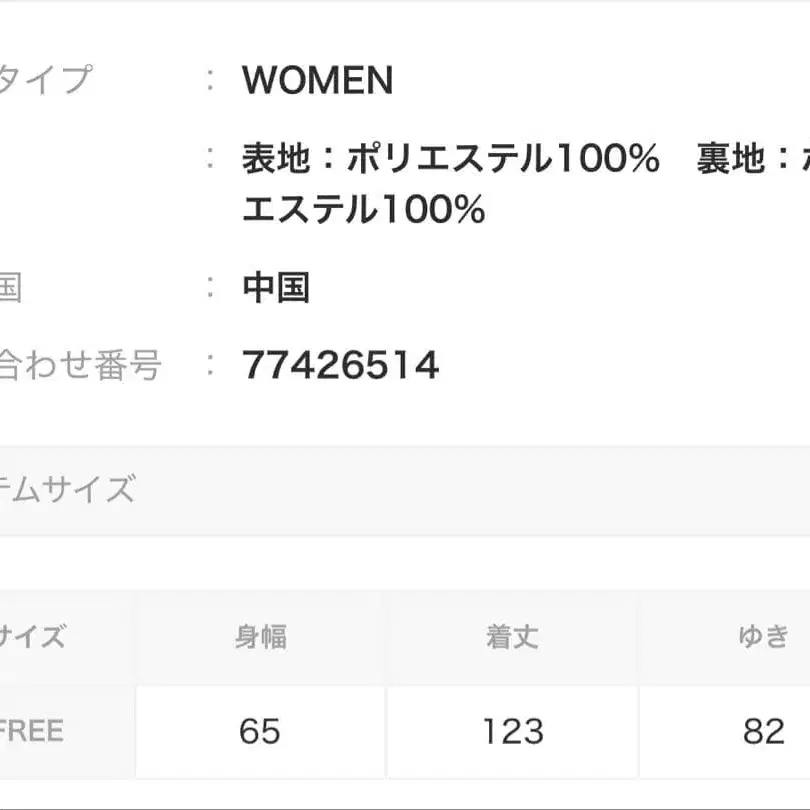Viewport: 810px width, 810px height.
Task: Select the second-line エステル100% text
Action: (363, 210)
